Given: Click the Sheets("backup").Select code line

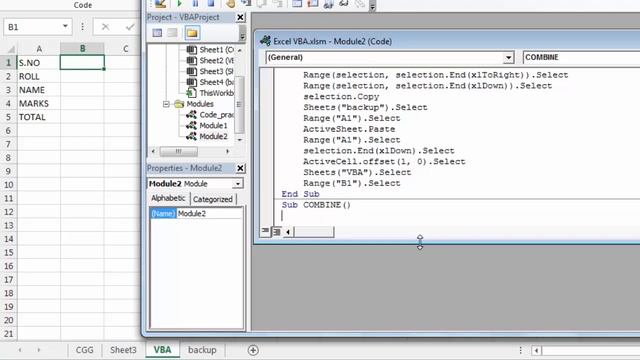Looking at the screenshot, I should click(x=365, y=107).
